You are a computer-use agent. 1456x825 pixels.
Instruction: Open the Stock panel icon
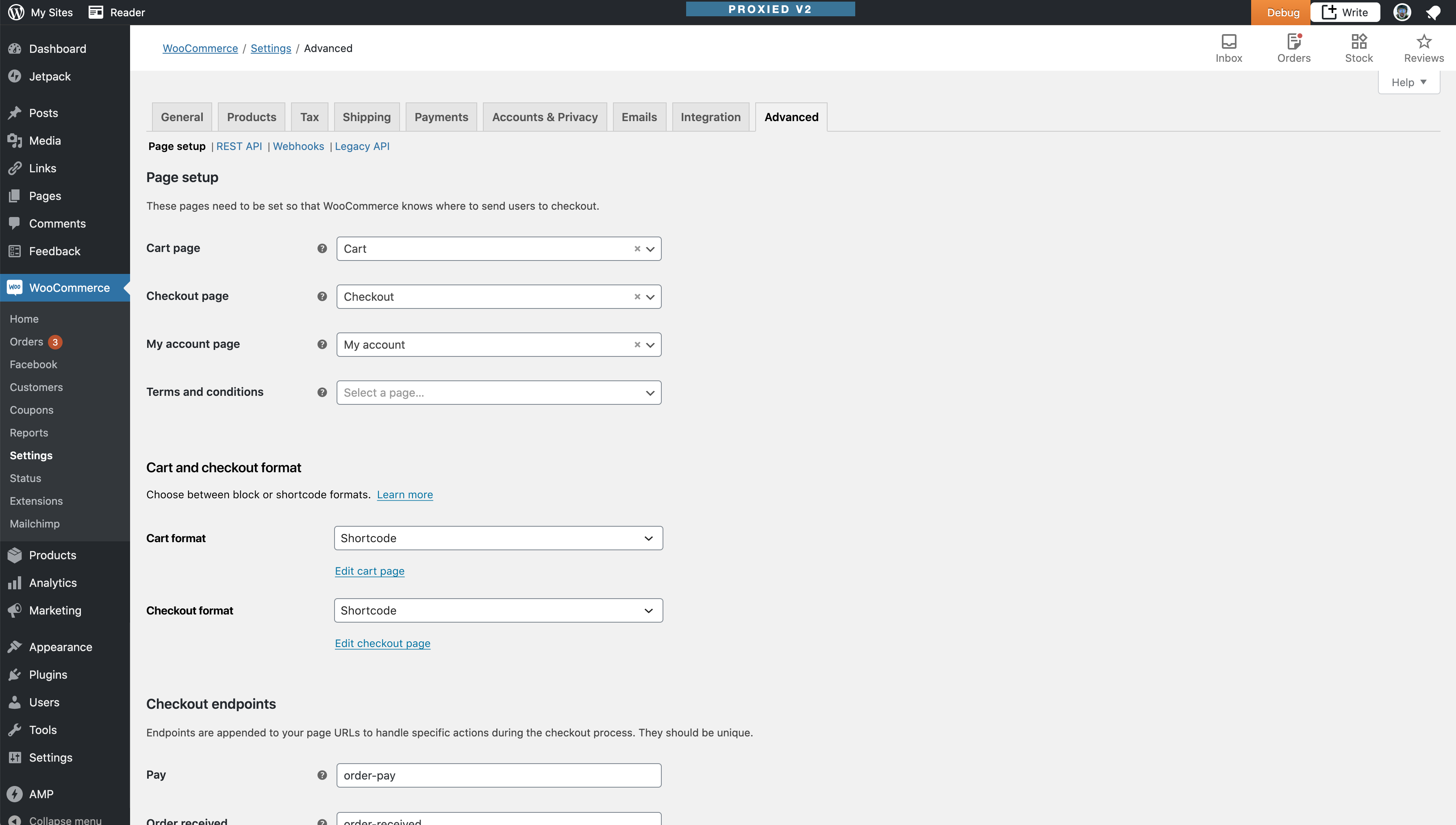tap(1359, 48)
